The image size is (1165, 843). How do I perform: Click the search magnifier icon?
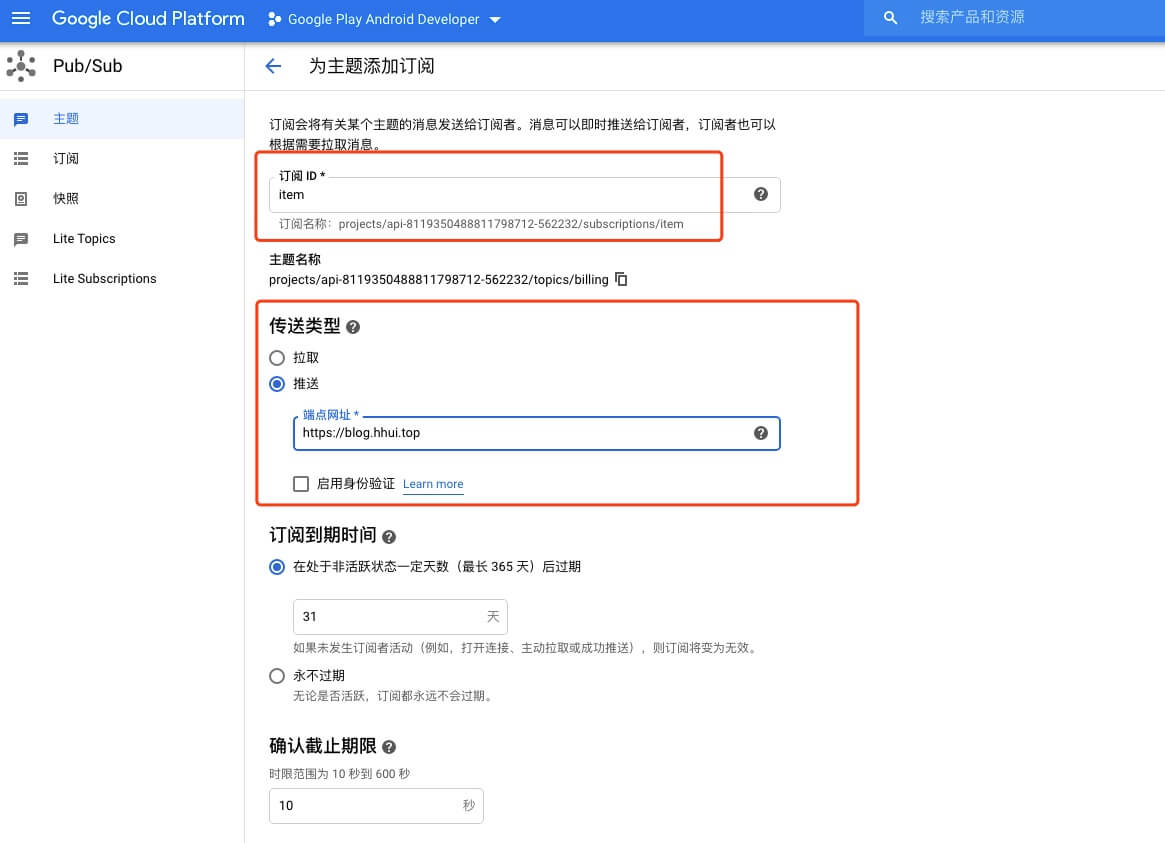[x=890, y=18]
